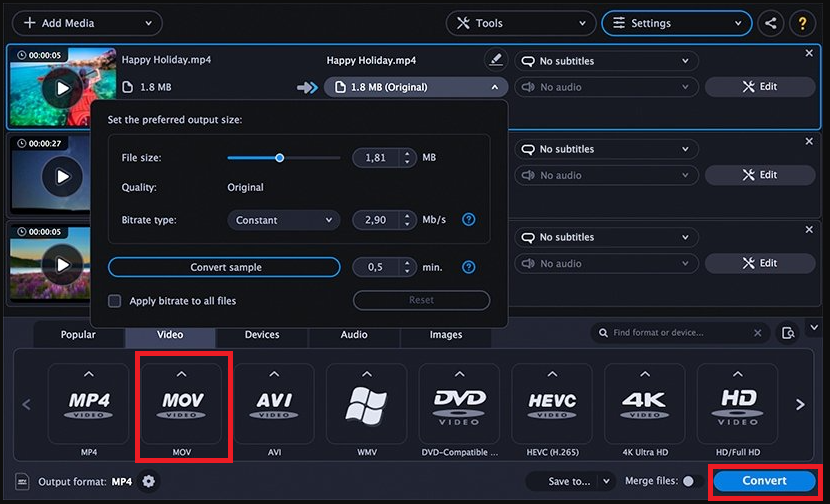830x504 pixels.
Task: Click the Convert sample button
Action: click(224, 267)
